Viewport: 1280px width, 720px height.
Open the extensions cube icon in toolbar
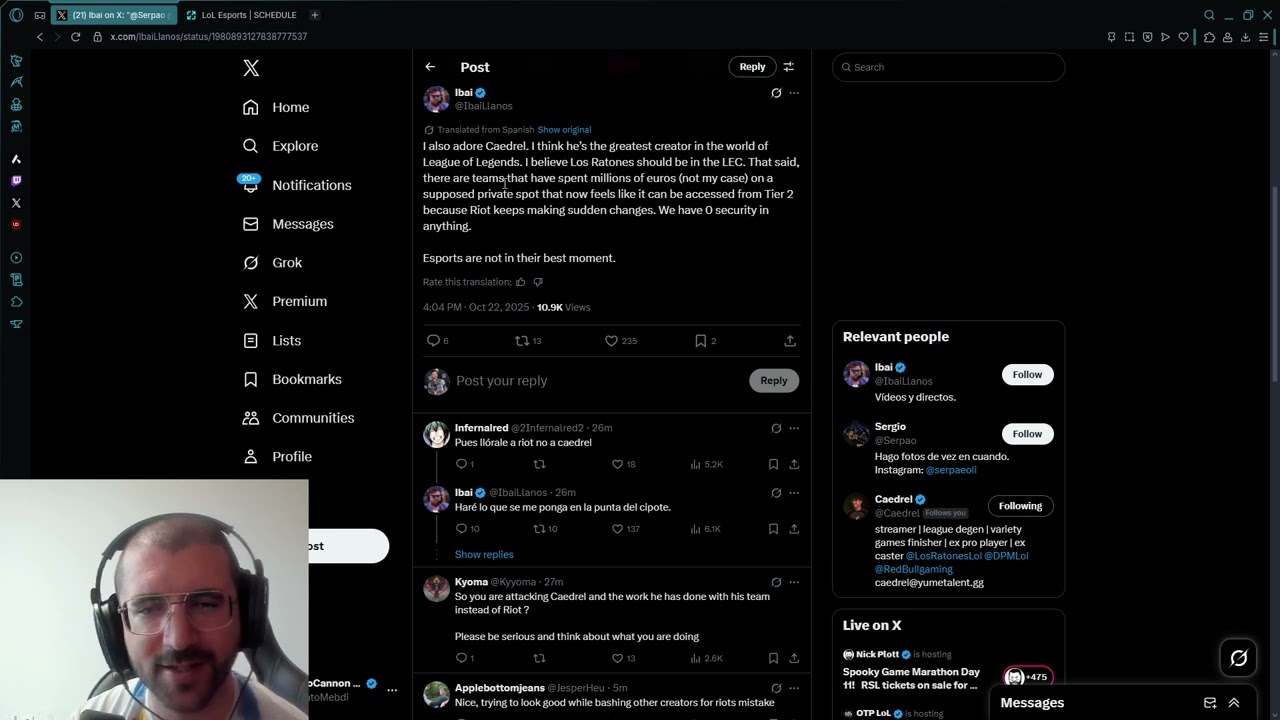click(x=1209, y=37)
